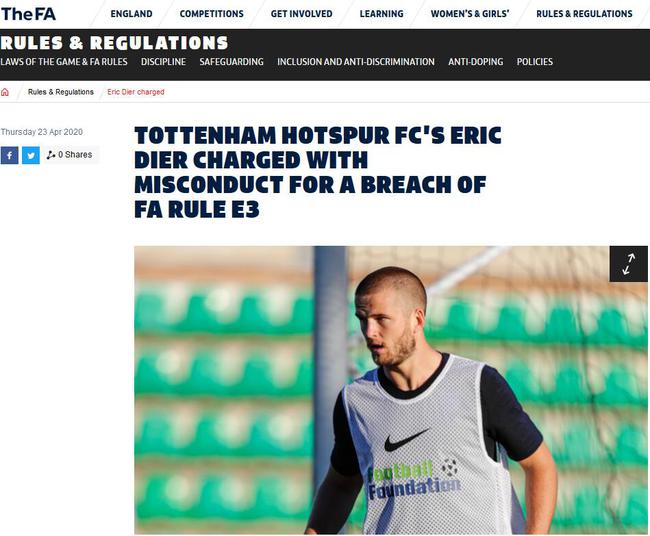650x536 pixels.
Task: Go to Laws of the Game & FA Rules
Action: [64, 62]
